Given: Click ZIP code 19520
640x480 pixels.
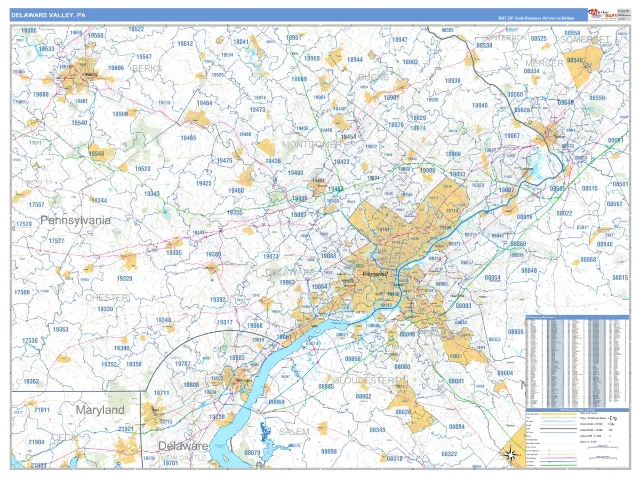Looking at the screenshot, I should [142, 169].
